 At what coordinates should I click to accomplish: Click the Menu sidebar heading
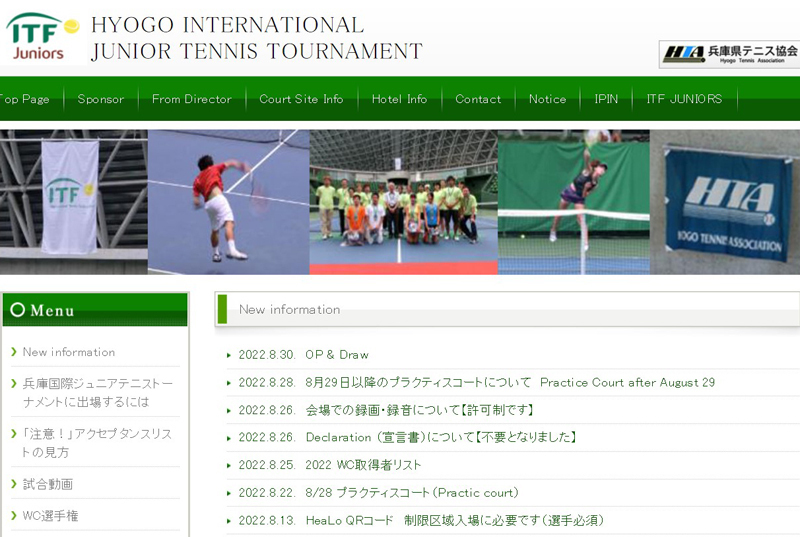tap(95, 310)
